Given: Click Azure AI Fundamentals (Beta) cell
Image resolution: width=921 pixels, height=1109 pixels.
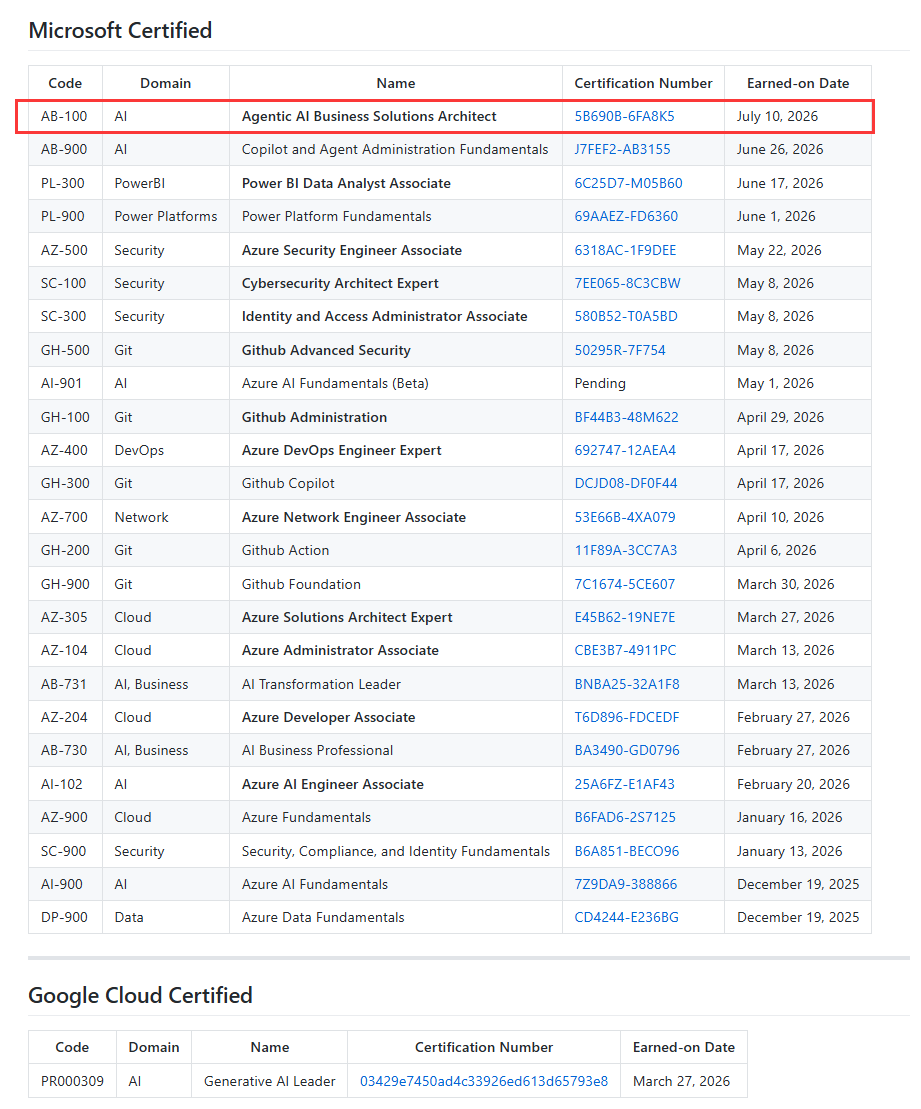Looking at the screenshot, I should click(x=395, y=383).
